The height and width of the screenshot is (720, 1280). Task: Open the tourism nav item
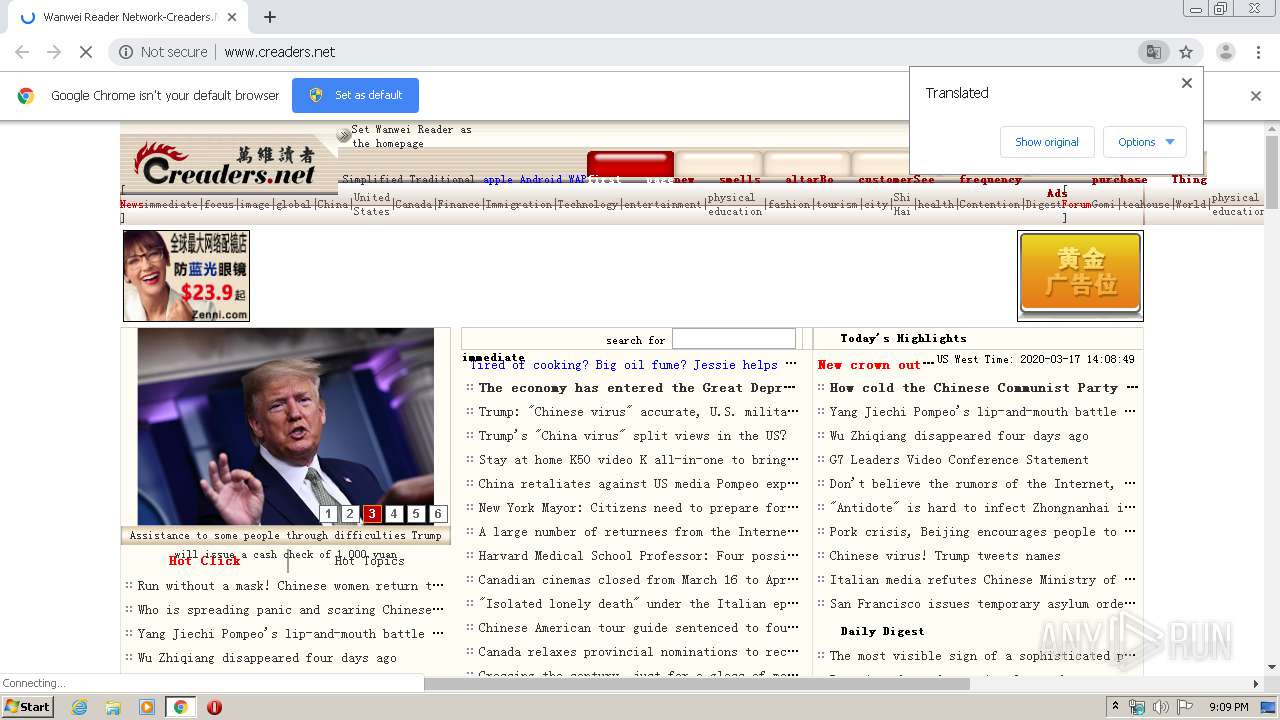tap(837, 204)
